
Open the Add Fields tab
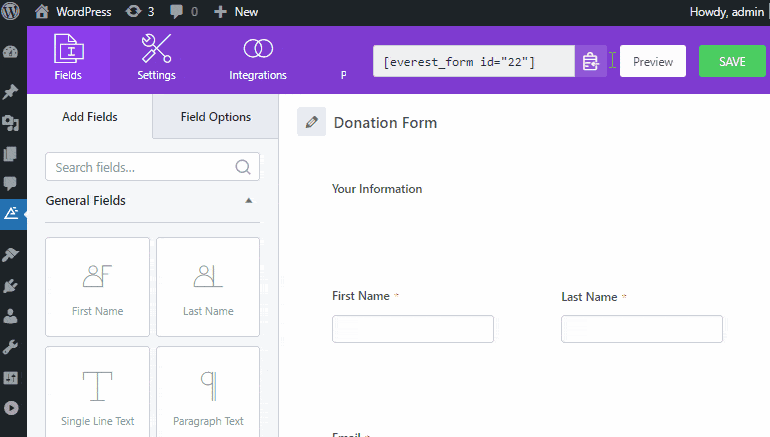point(90,117)
